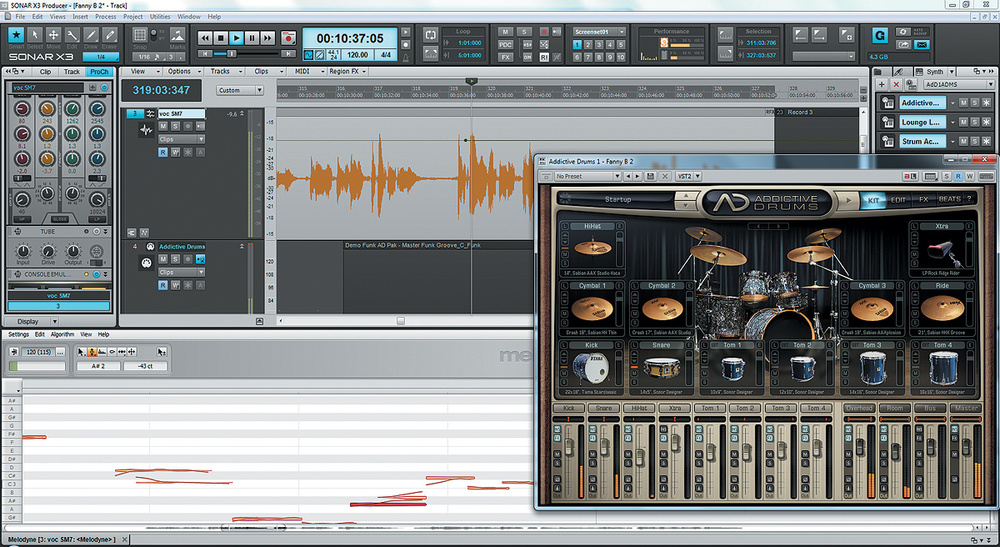The height and width of the screenshot is (547, 1000).
Task: Toggle Console Emulator power button
Action: [x=97, y=274]
